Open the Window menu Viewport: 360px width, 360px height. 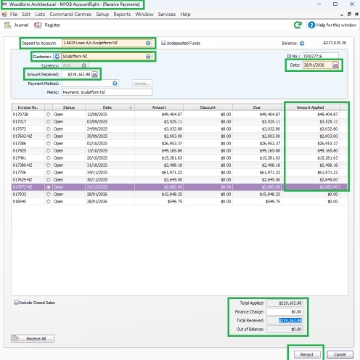pyautogui.click(x=144, y=14)
